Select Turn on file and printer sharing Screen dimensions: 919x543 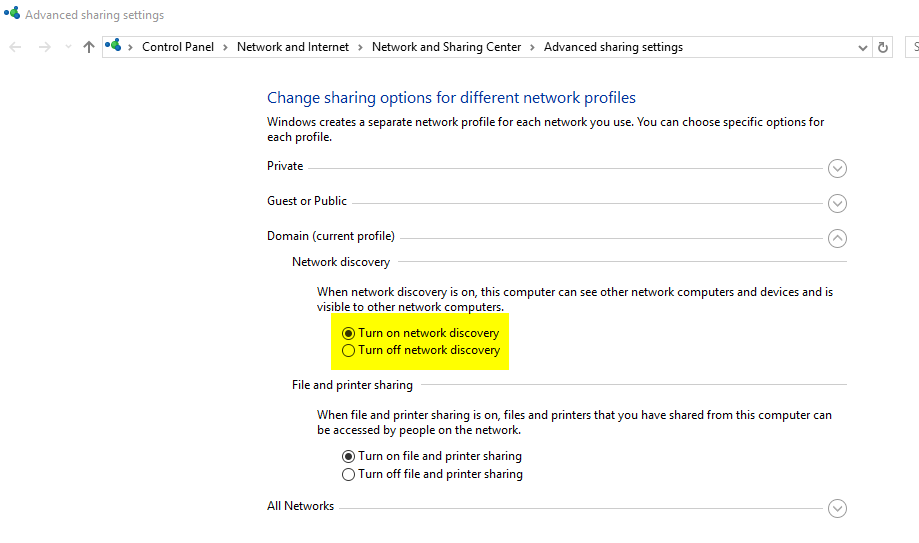click(348, 456)
